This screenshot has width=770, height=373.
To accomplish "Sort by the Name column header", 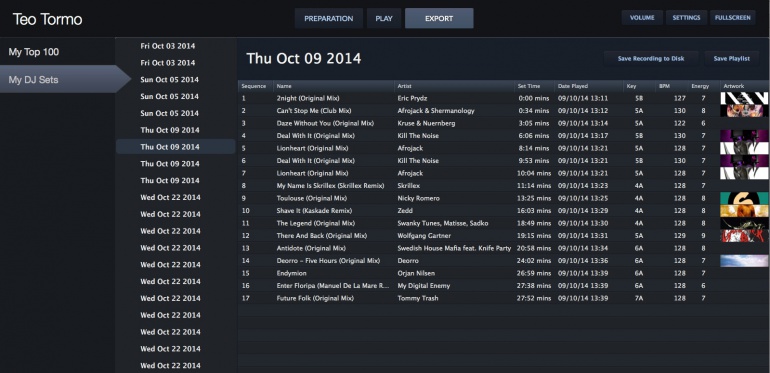I will coord(334,86).
